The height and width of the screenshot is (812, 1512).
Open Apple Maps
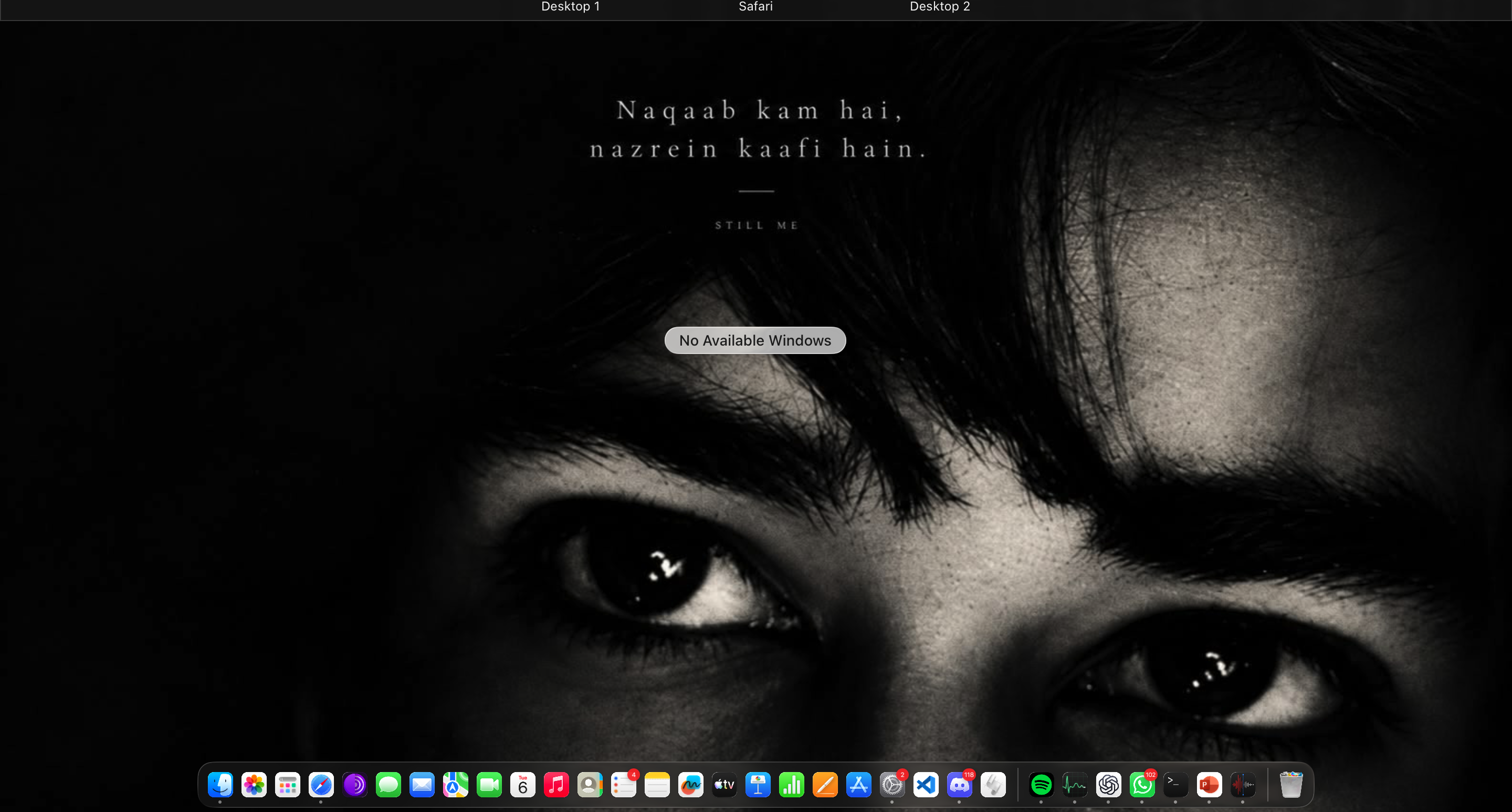pyautogui.click(x=456, y=784)
